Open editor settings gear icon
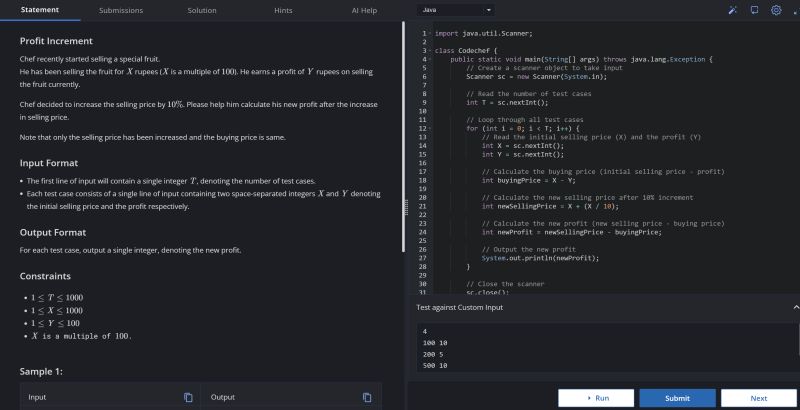 [775, 10]
